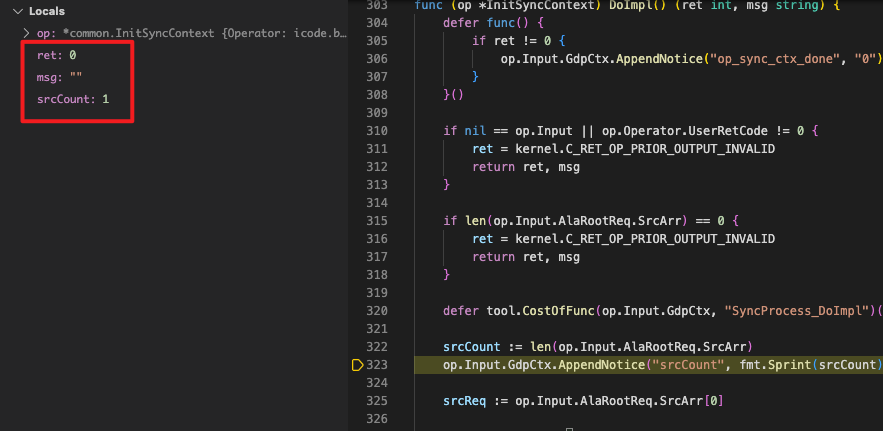Click the yellow debug pointer at line 323
Image resolution: width=883 pixels, height=431 pixels.
(358, 366)
